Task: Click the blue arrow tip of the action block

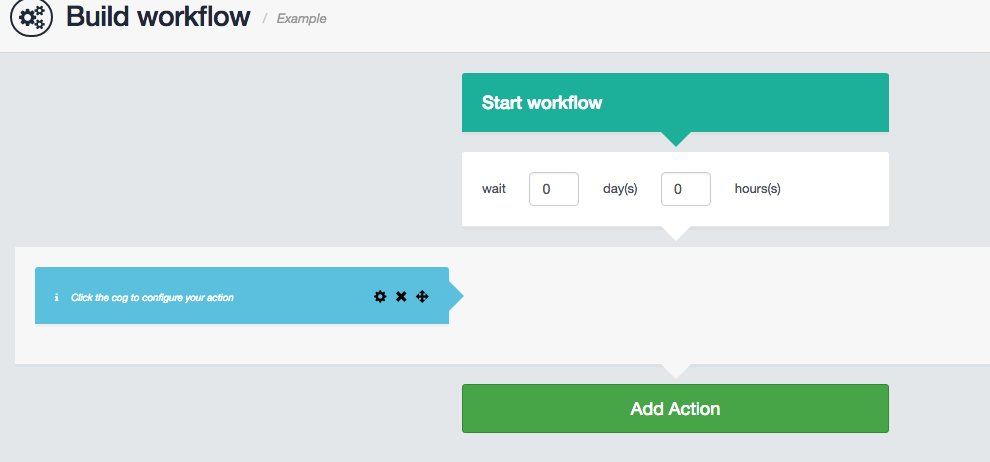Action: [x=457, y=296]
